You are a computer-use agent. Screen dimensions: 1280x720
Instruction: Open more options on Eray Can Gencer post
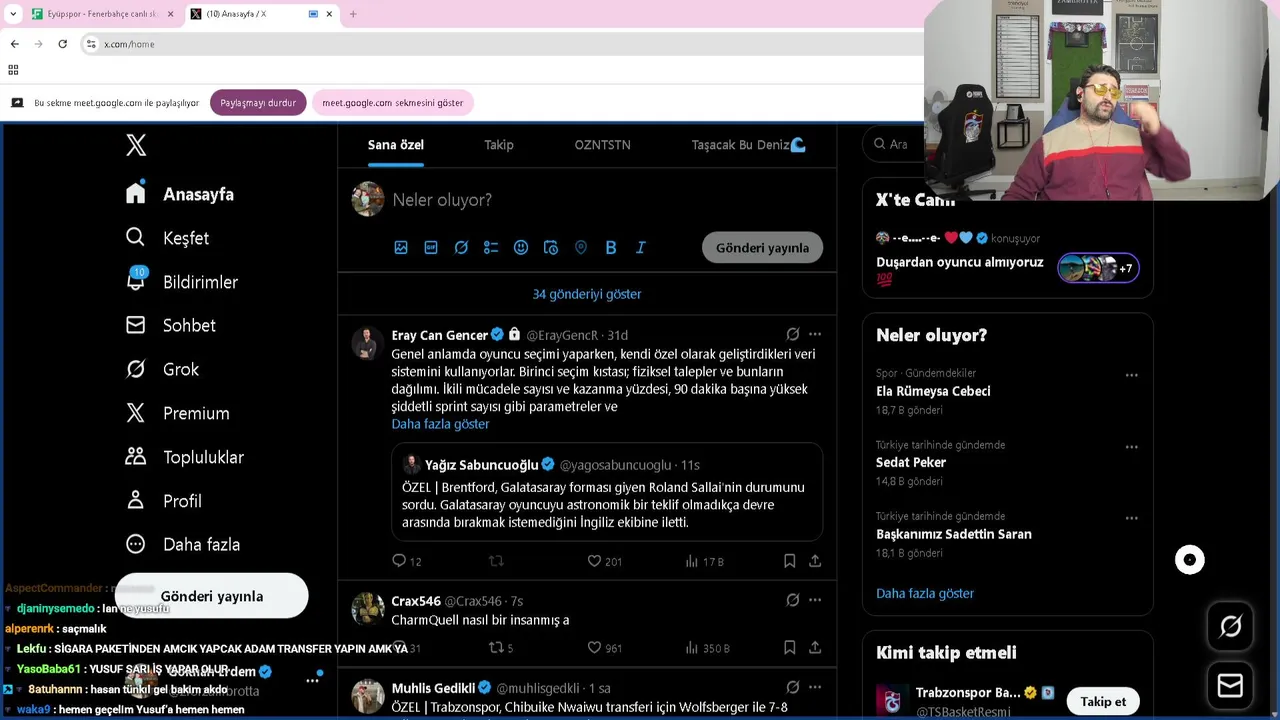click(x=815, y=334)
